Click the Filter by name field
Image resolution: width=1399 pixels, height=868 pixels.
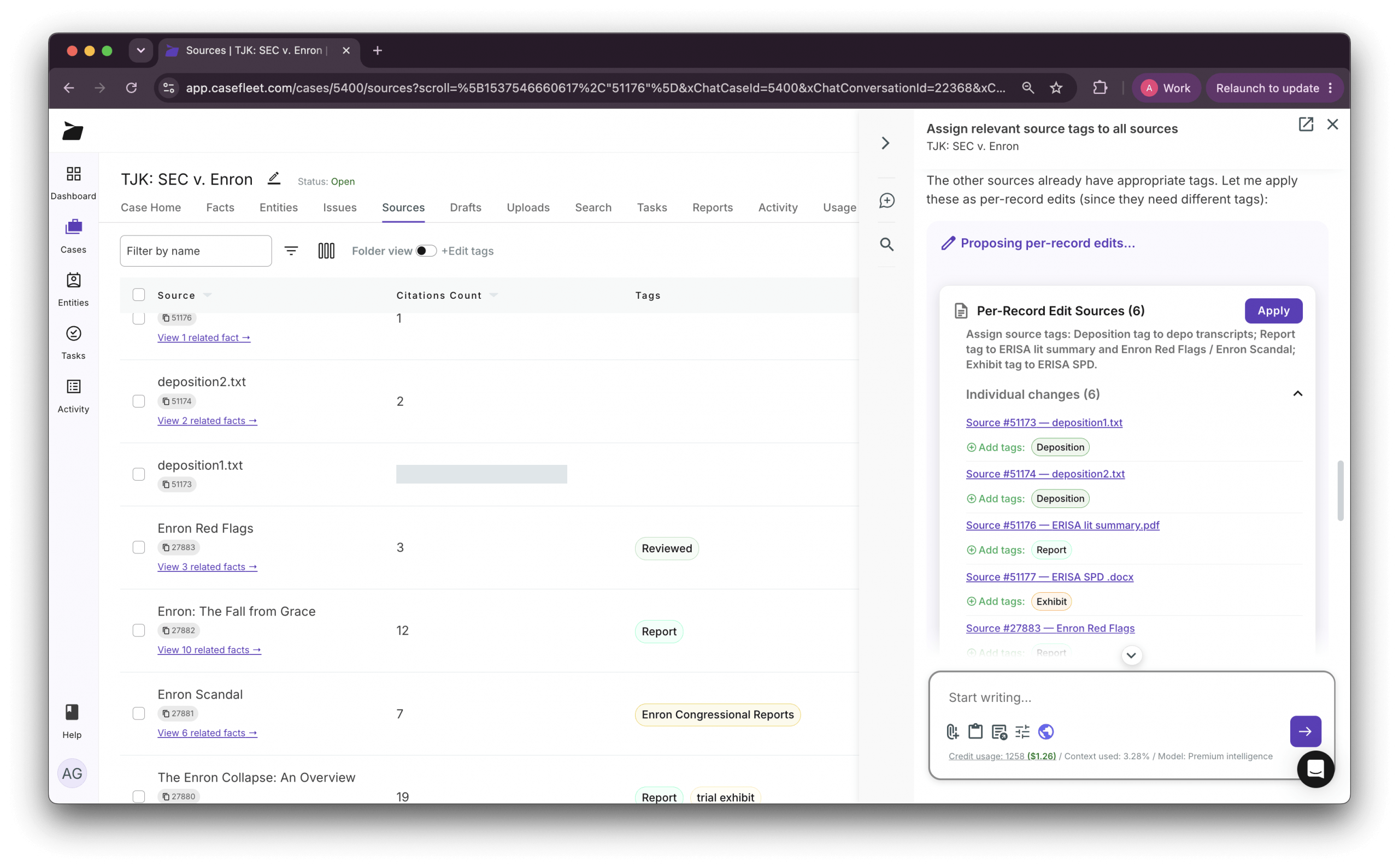pyautogui.click(x=196, y=251)
